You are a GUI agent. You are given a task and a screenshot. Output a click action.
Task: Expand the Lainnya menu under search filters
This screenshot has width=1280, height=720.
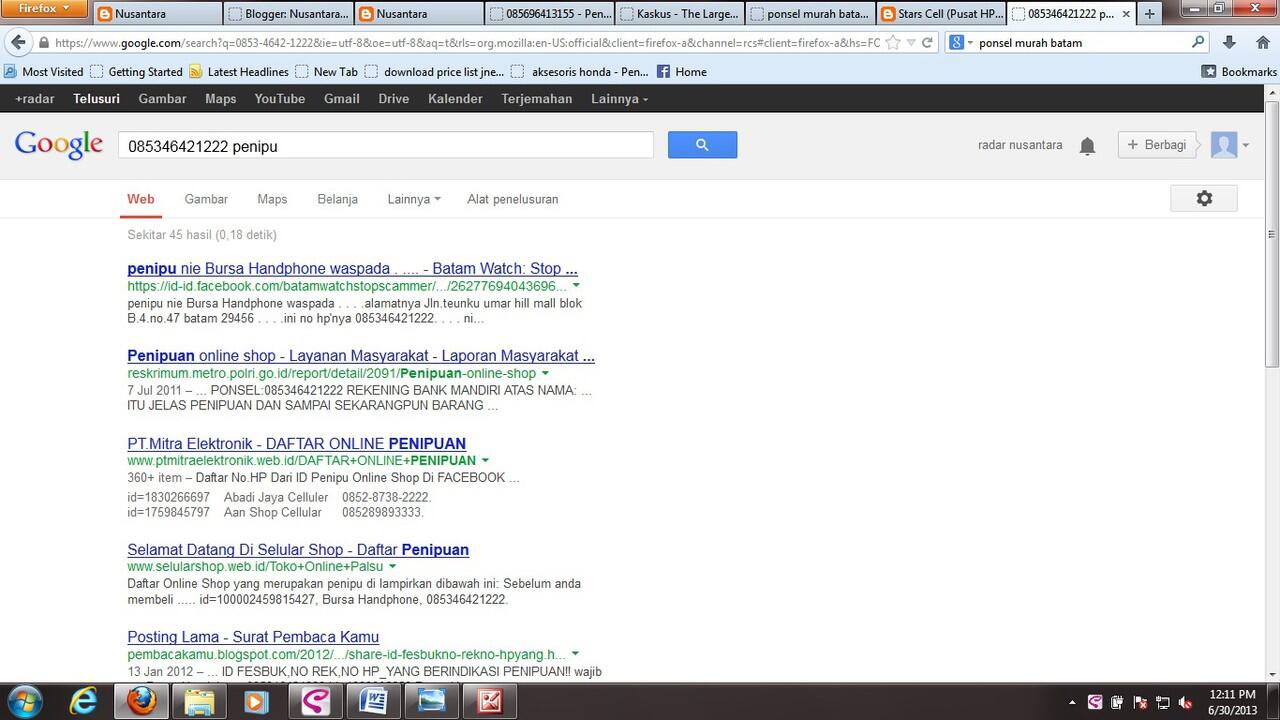click(414, 199)
